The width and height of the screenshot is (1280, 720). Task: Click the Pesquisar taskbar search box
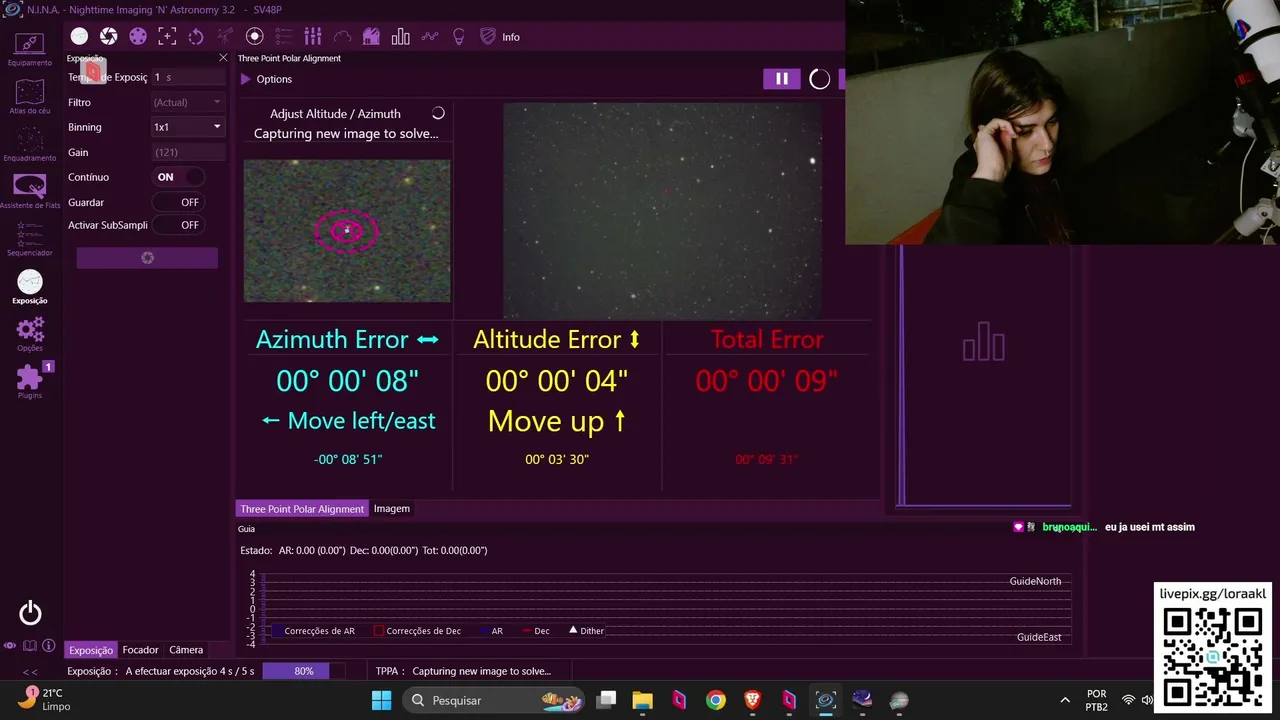(494, 700)
